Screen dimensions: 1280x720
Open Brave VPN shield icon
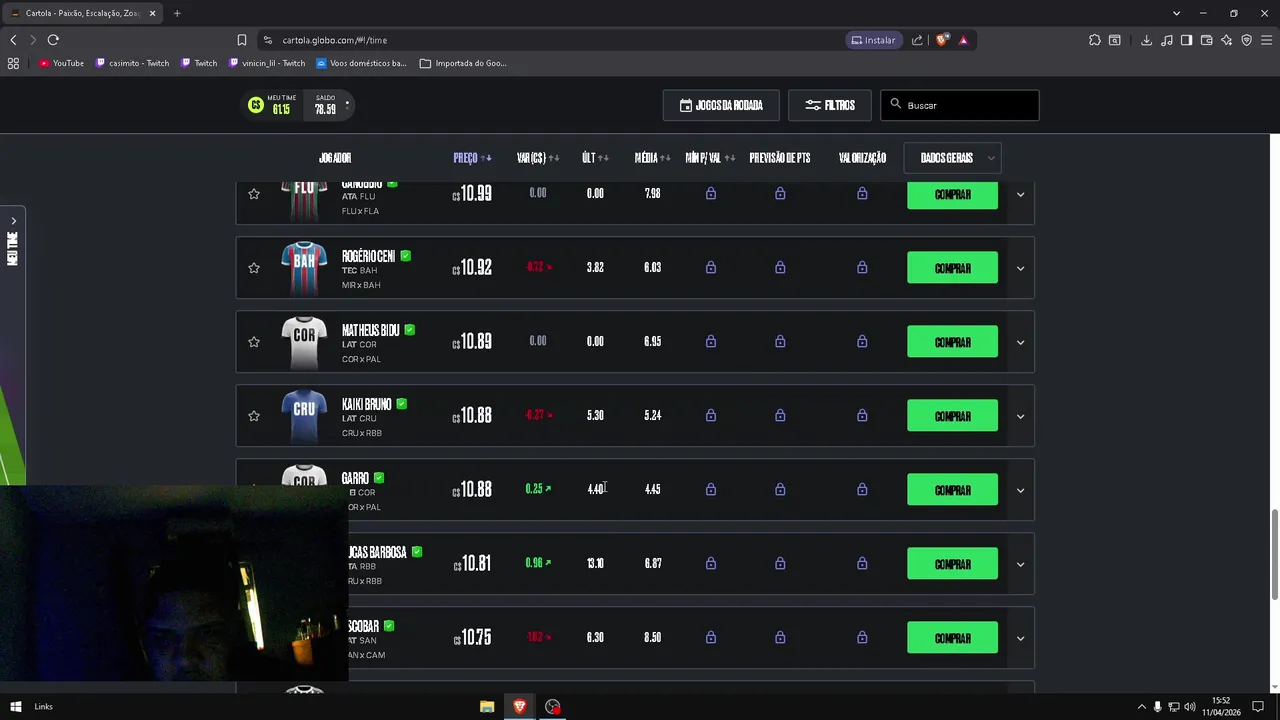point(1247,40)
